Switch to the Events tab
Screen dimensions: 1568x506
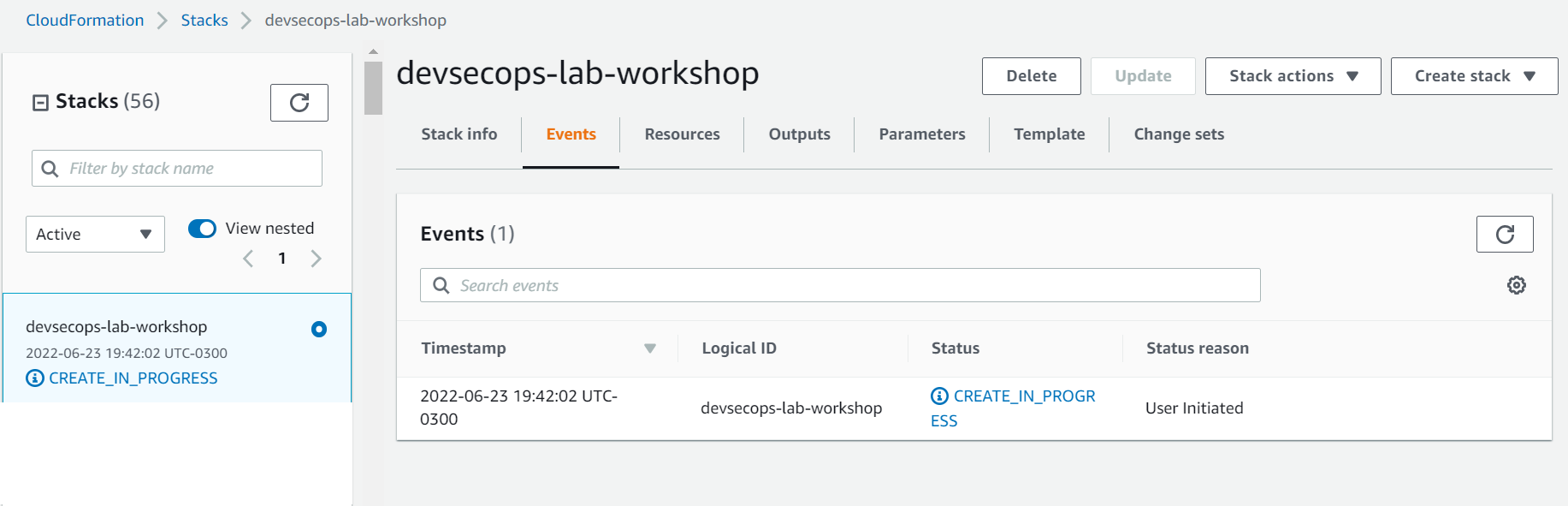click(571, 134)
